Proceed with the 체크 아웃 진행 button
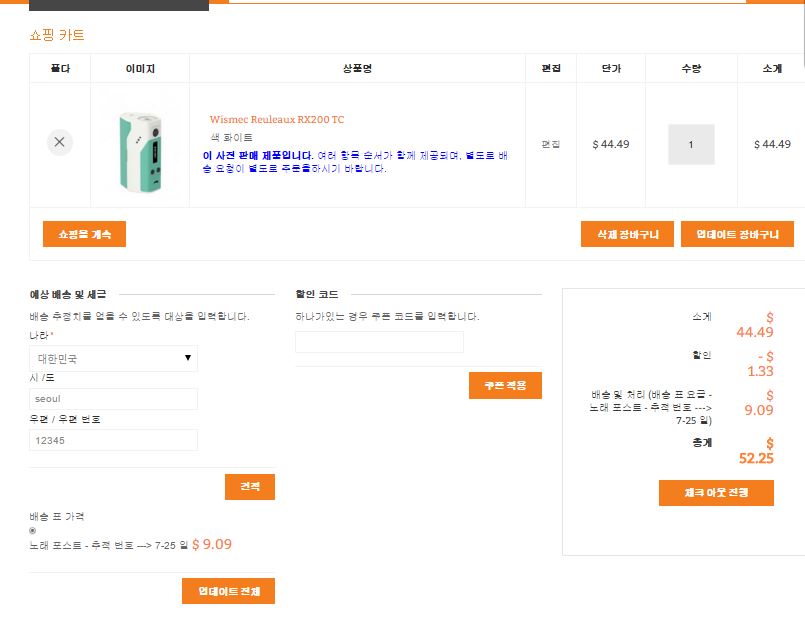 [x=716, y=493]
